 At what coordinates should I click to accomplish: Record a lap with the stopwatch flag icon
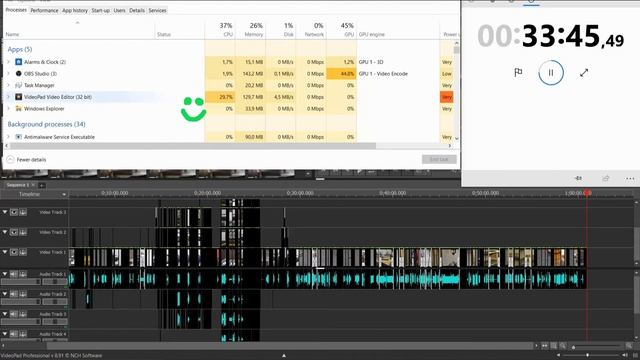coord(518,73)
